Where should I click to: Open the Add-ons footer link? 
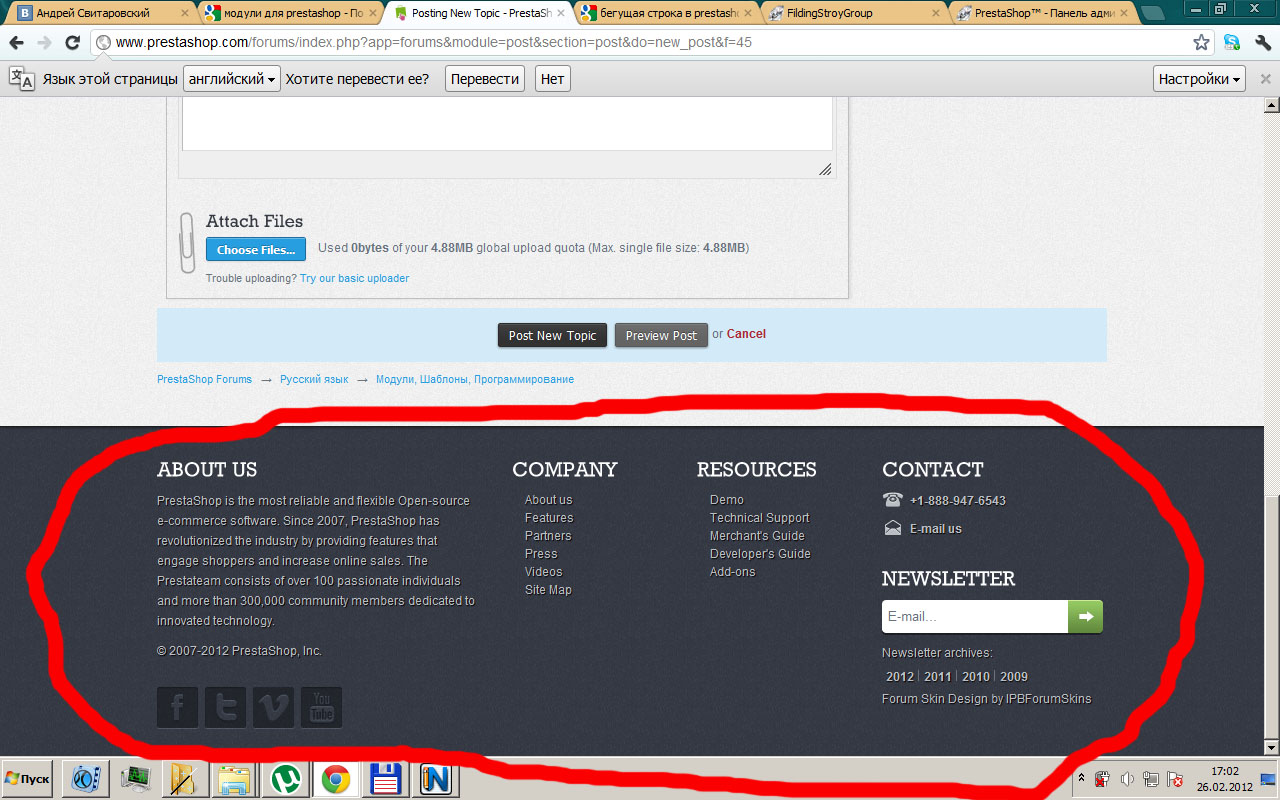[x=733, y=572]
